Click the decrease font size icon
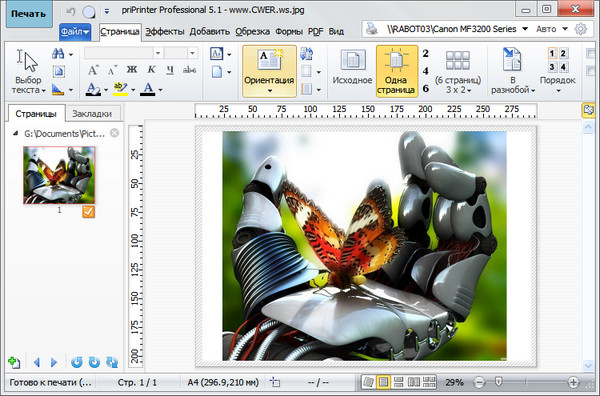600x396 pixels. (112, 70)
